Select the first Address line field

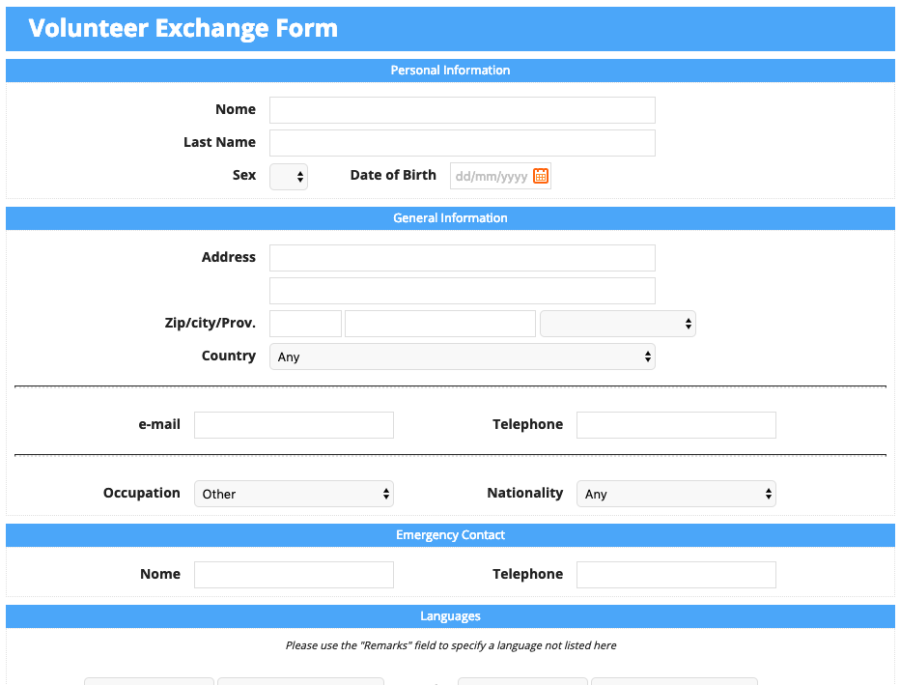pos(462,258)
